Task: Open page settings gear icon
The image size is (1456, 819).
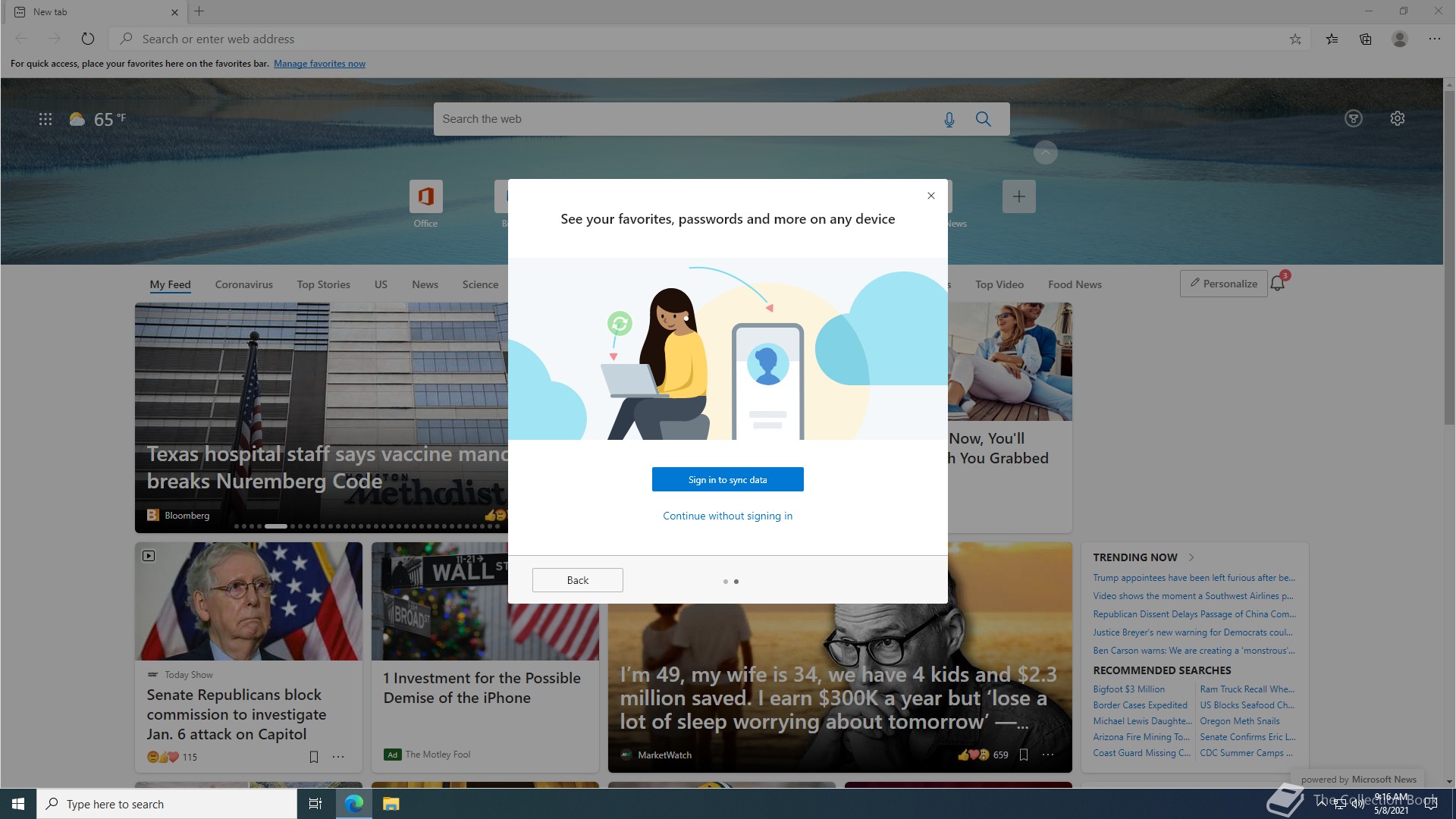Action: tap(1398, 118)
